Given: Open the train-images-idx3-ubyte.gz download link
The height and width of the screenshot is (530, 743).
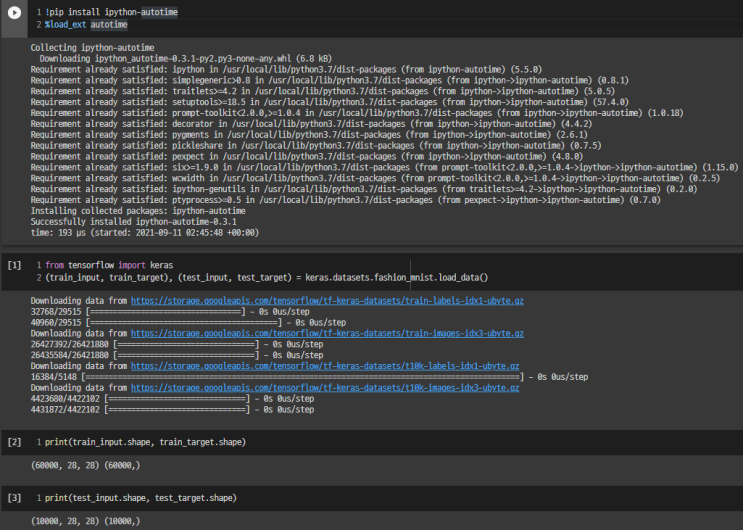Looking at the screenshot, I should 327,333.
